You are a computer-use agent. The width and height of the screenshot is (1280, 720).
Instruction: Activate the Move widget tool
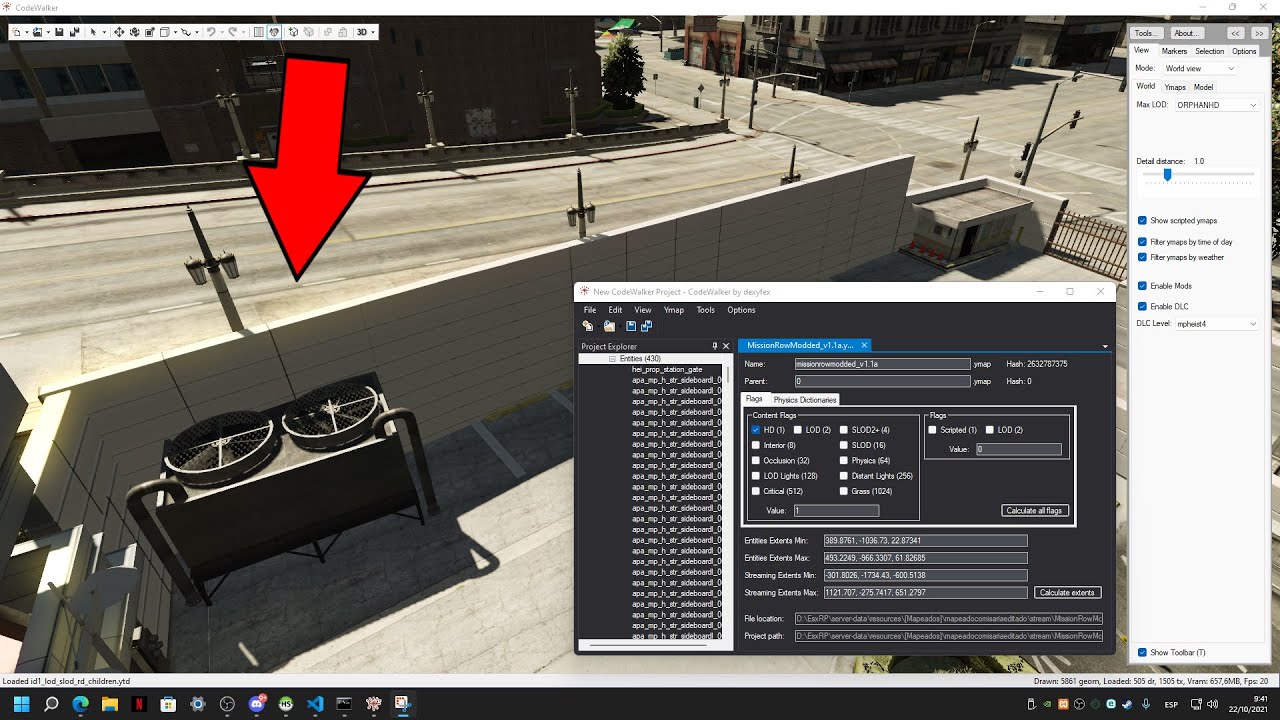coord(119,32)
